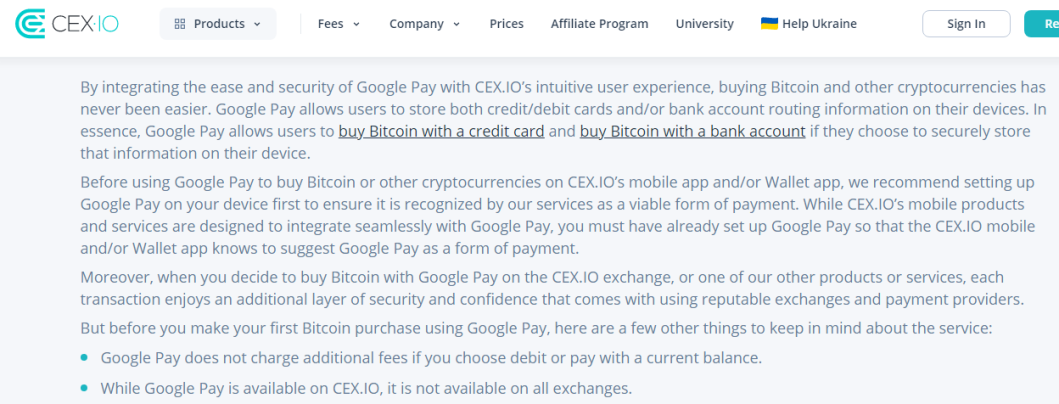Follow 'buy Bitcoin with a bank account' link

(x=692, y=131)
